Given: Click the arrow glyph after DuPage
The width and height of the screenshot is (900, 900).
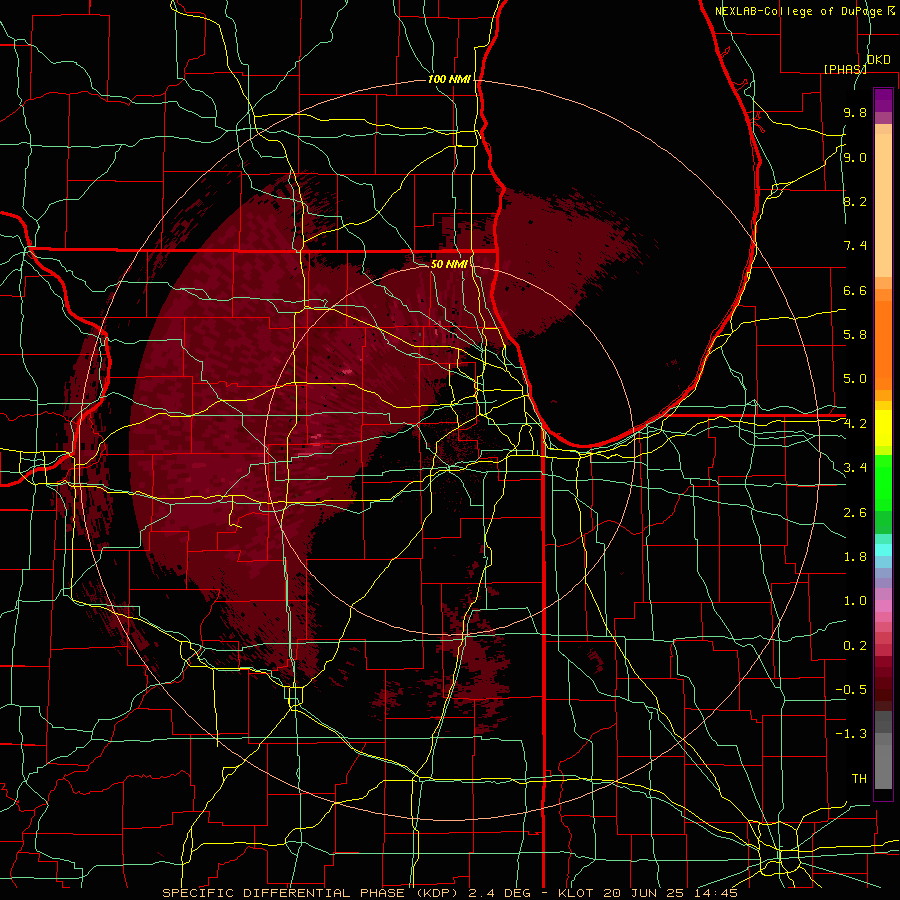Looking at the screenshot, I should point(891,11).
